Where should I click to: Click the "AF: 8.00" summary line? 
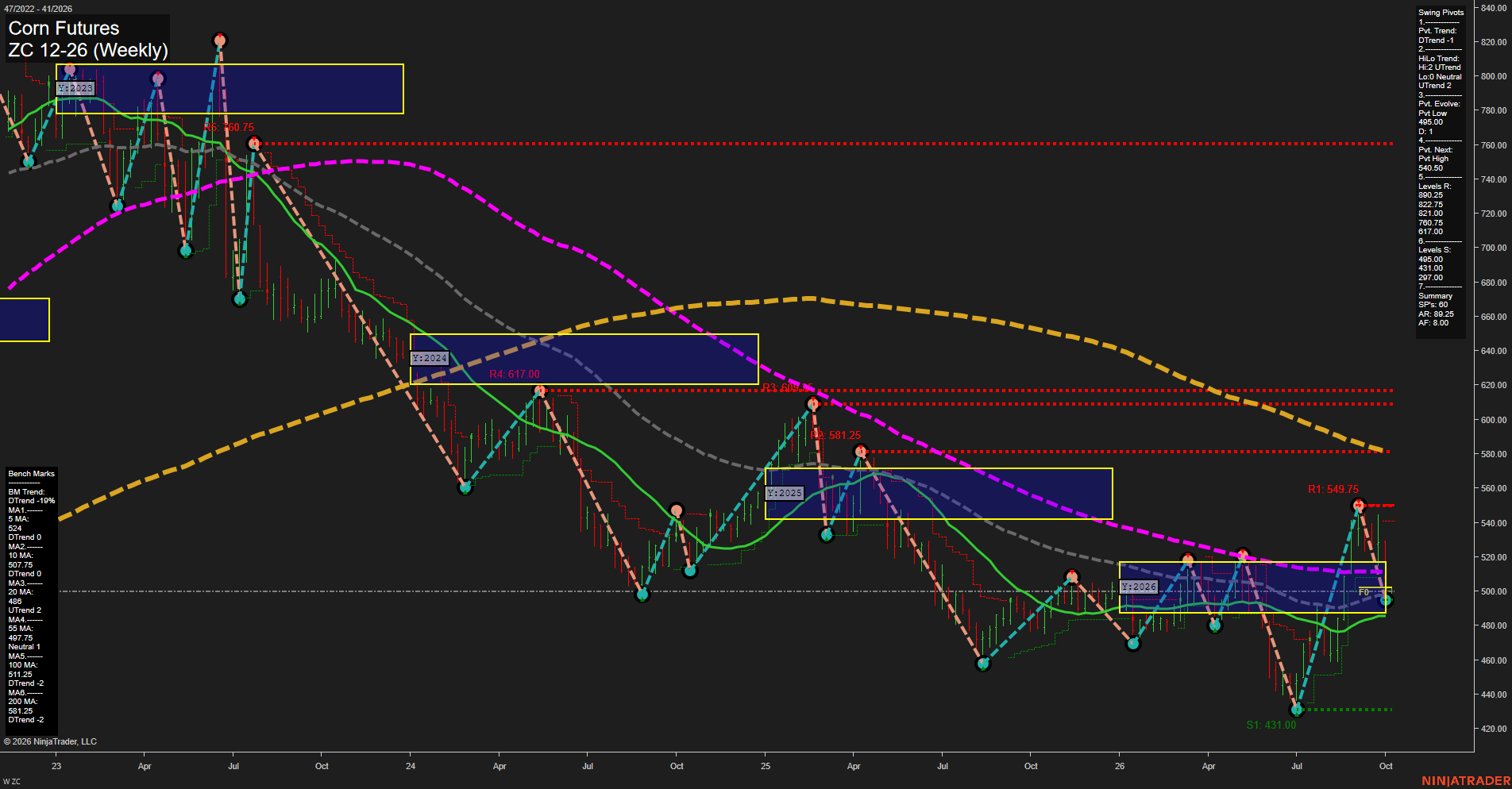pos(1433,323)
